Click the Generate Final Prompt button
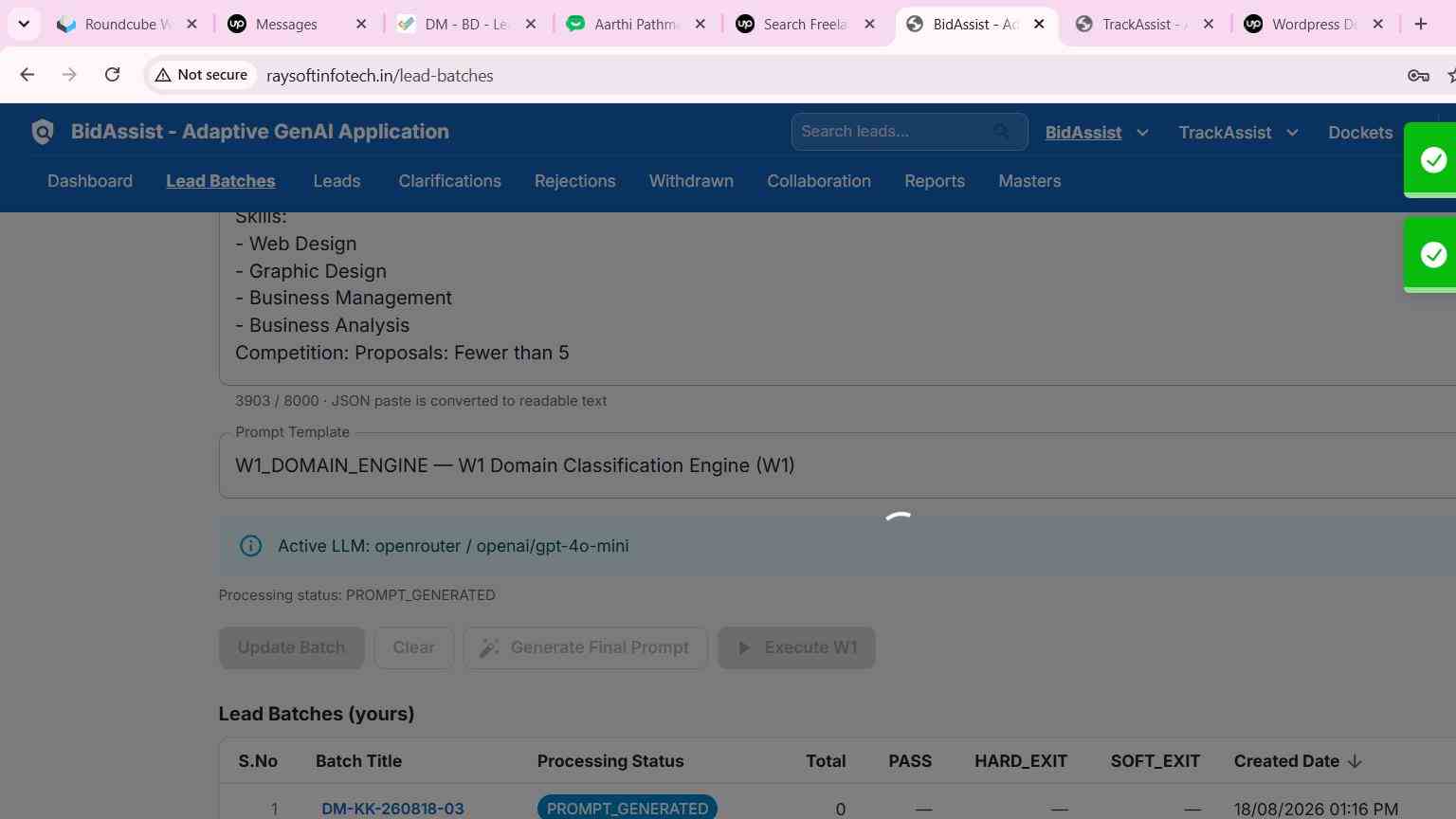 (x=586, y=647)
